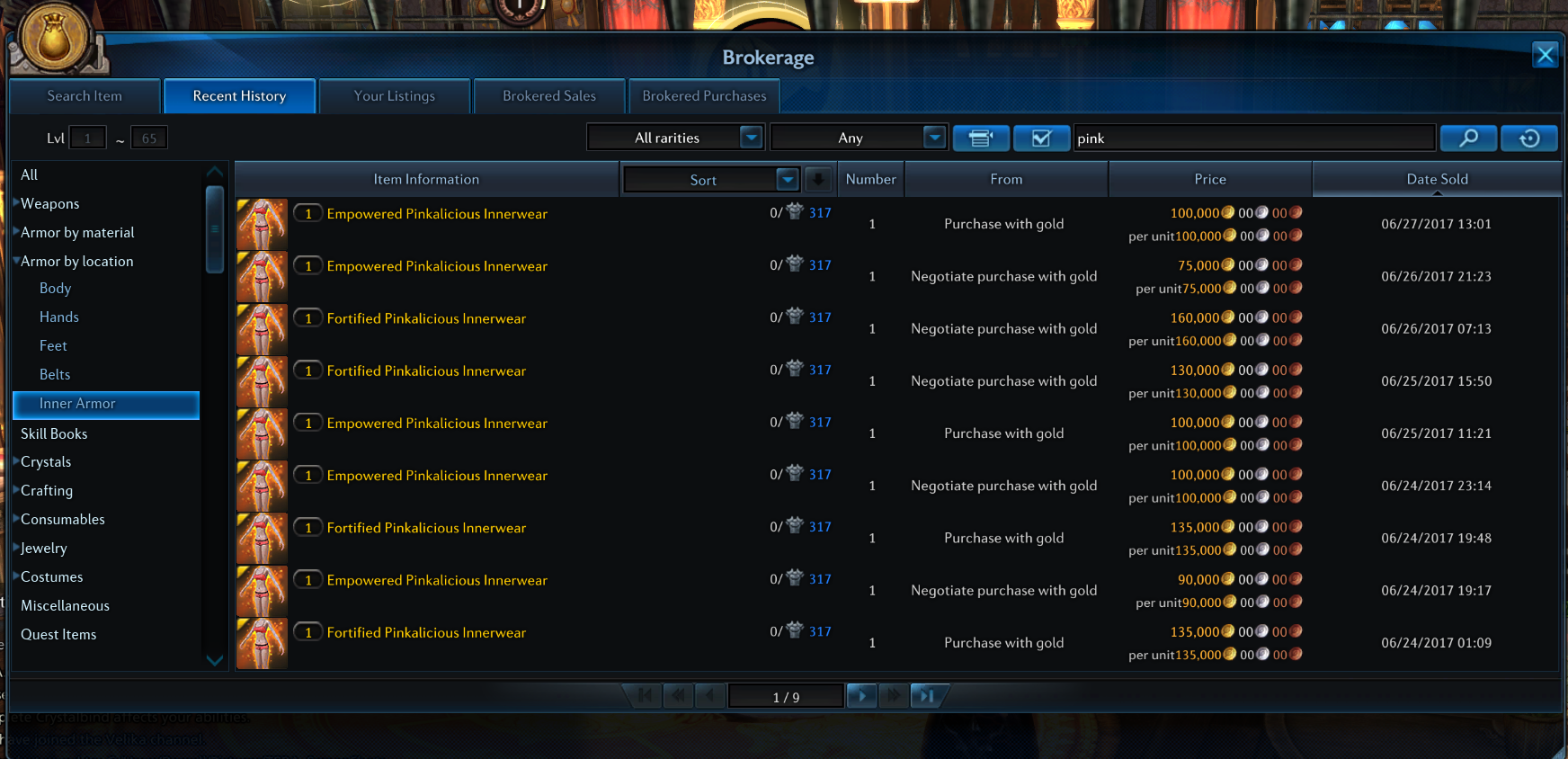Toggle the checkmark filter button

[1041, 138]
